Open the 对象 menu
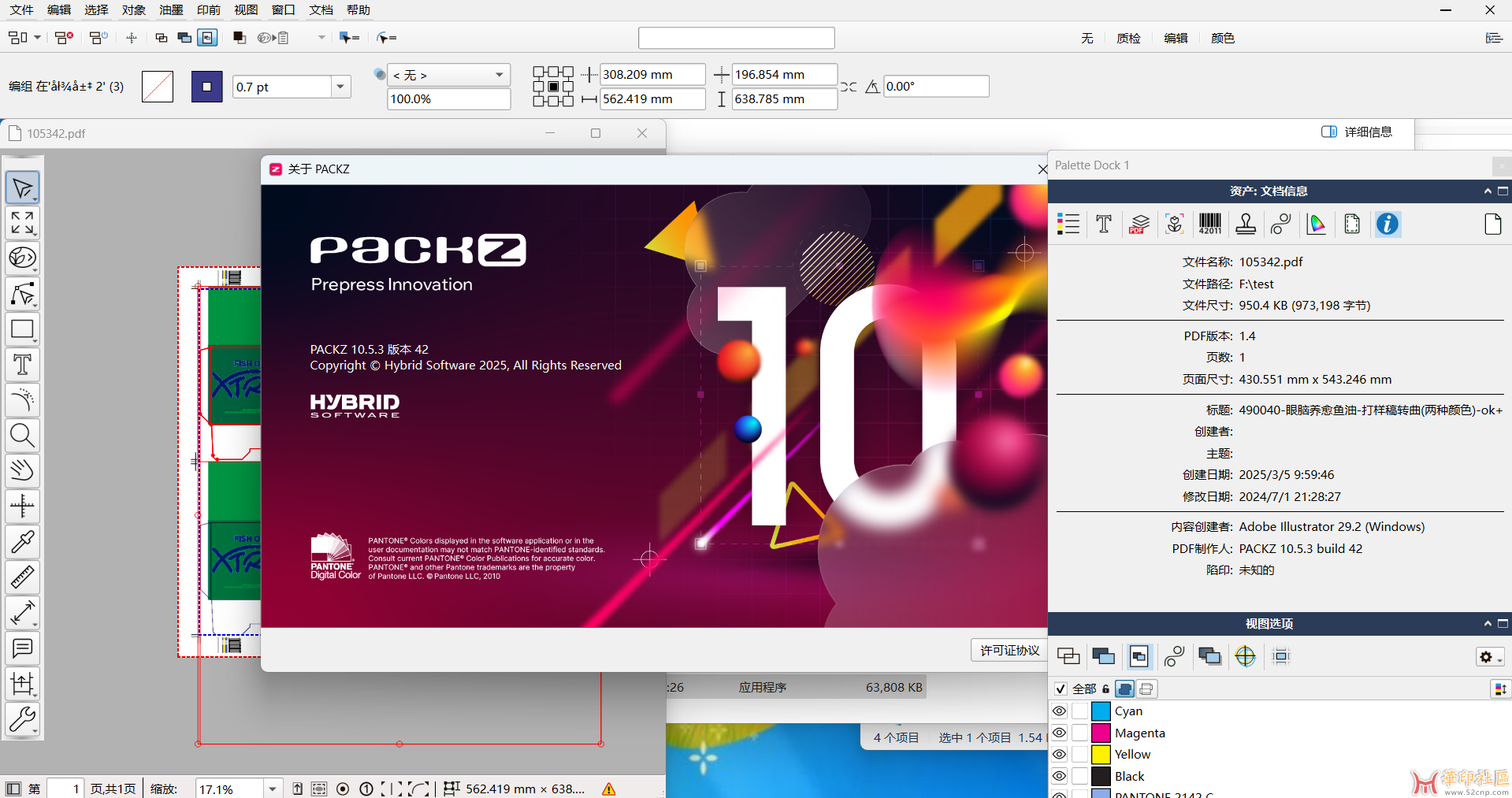This screenshot has width=1512, height=798. [x=134, y=9]
